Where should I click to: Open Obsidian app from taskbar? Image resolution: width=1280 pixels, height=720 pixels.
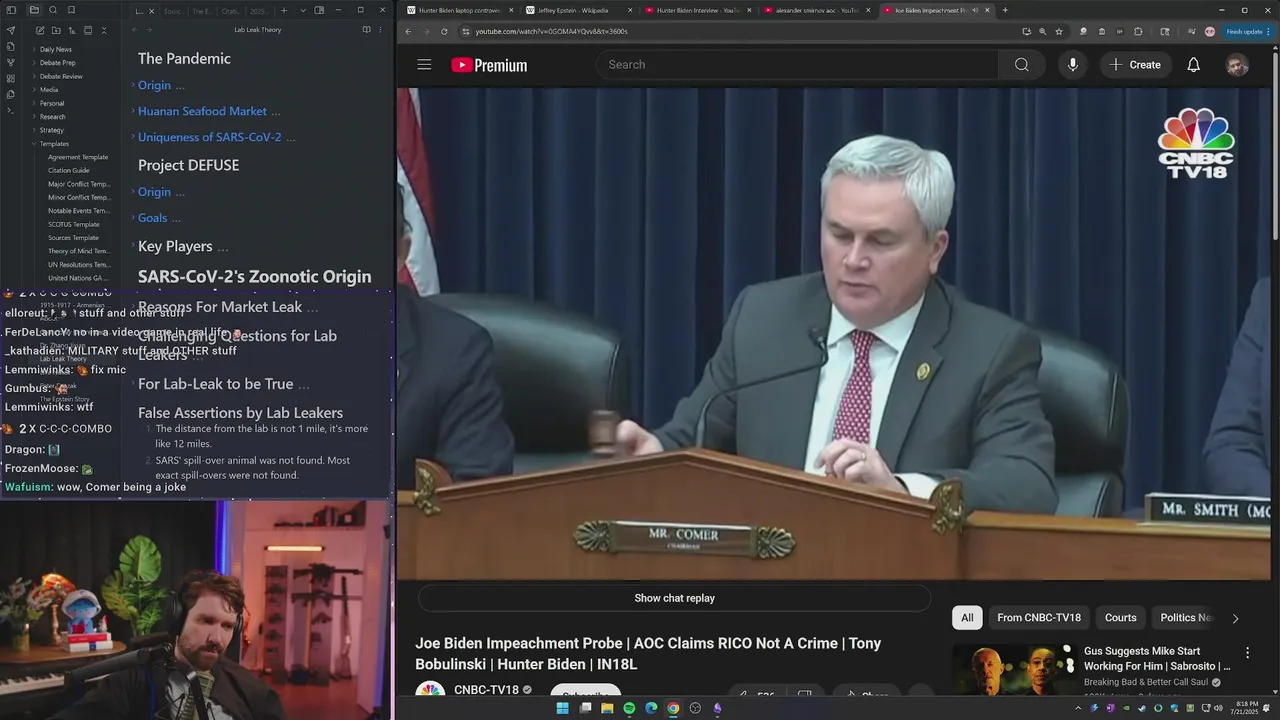pyautogui.click(x=717, y=708)
